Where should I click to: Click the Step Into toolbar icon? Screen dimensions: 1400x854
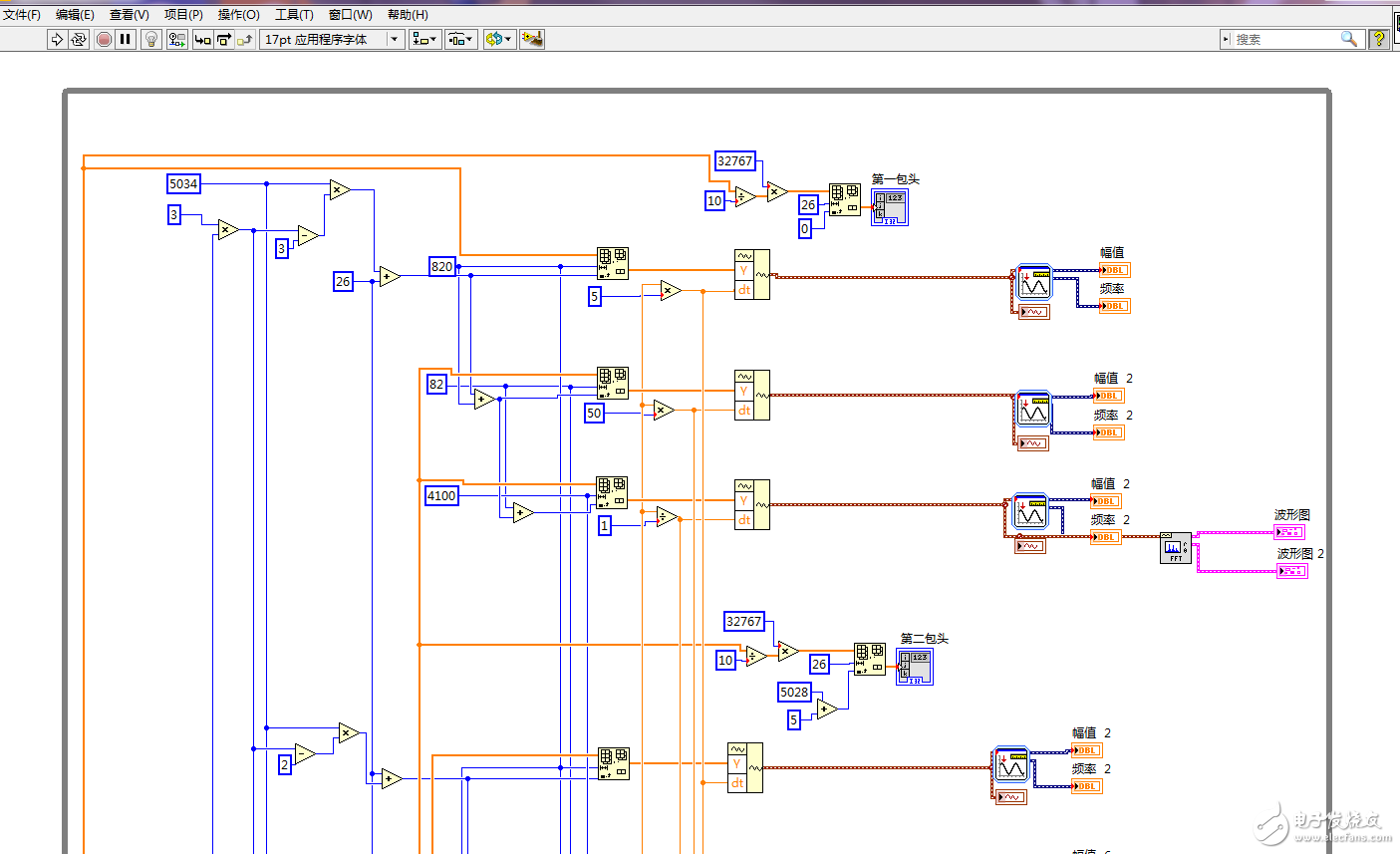pos(202,39)
